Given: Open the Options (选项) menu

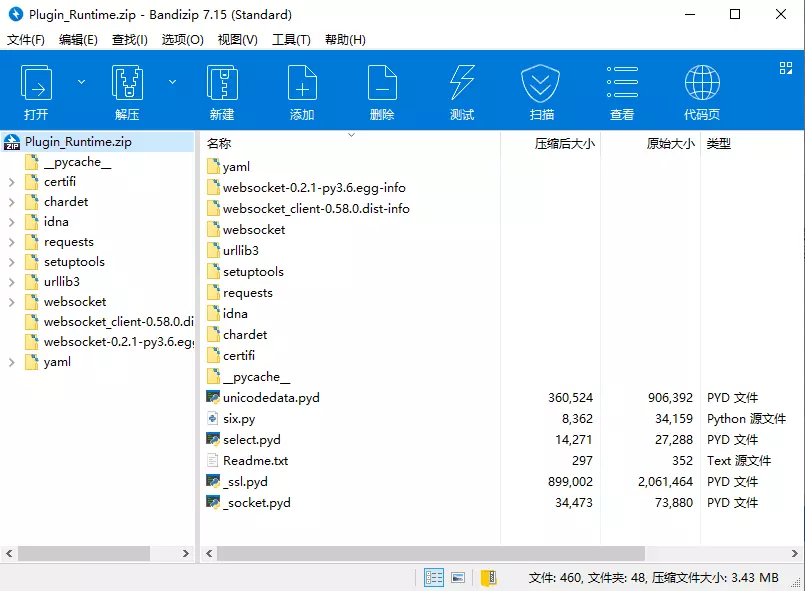Looking at the screenshot, I should point(182,40).
